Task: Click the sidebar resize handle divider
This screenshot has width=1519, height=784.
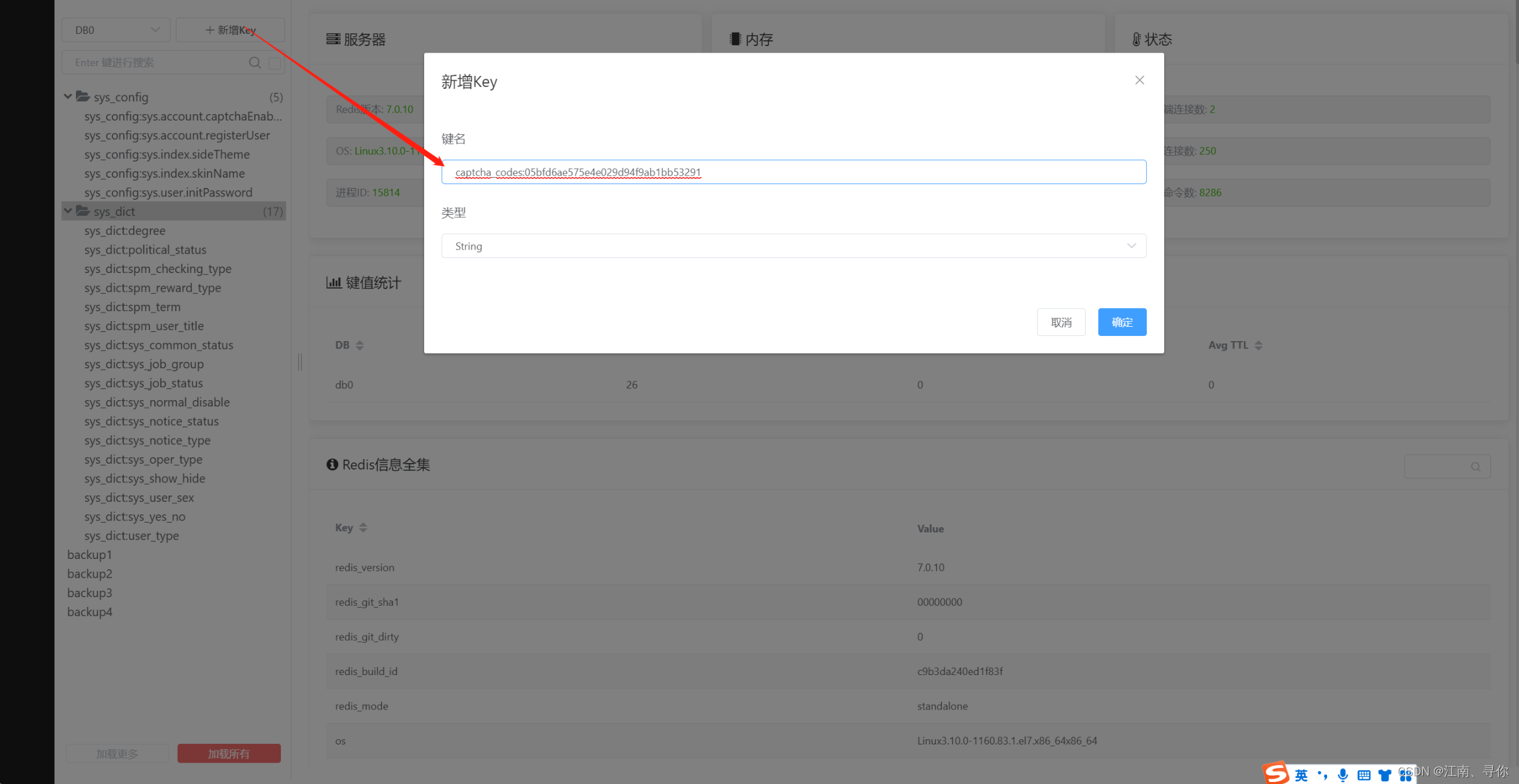Action: coord(300,361)
